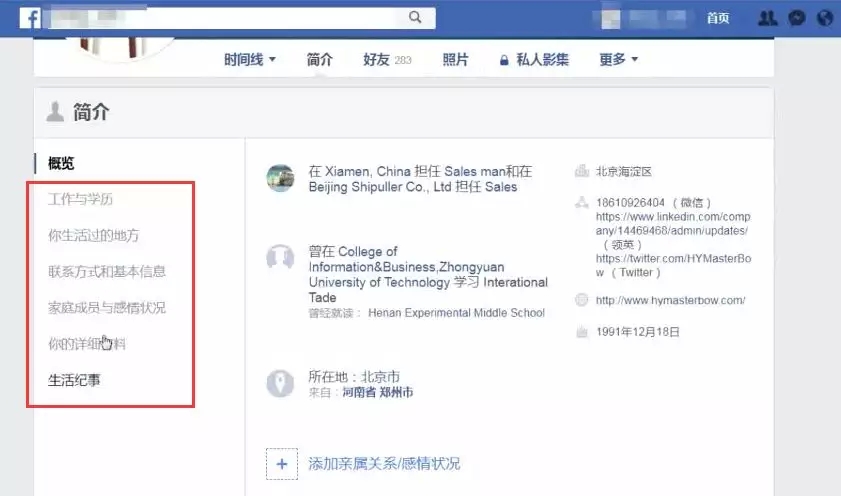Viewport: 841px width, 496px height.
Task: Open the 好友 283 tab
Action: point(387,60)
